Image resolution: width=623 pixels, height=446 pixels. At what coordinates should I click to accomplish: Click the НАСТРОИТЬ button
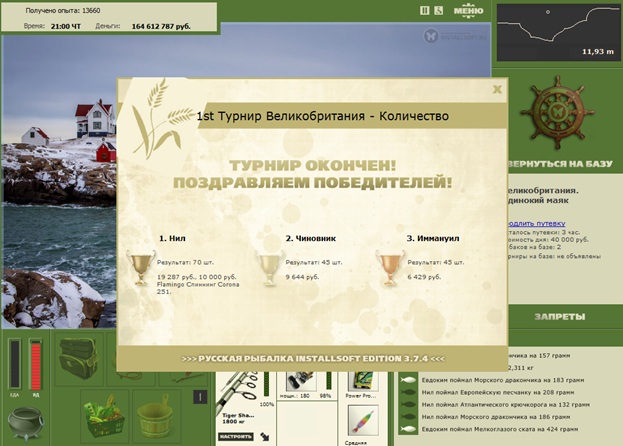click(236, 436)
